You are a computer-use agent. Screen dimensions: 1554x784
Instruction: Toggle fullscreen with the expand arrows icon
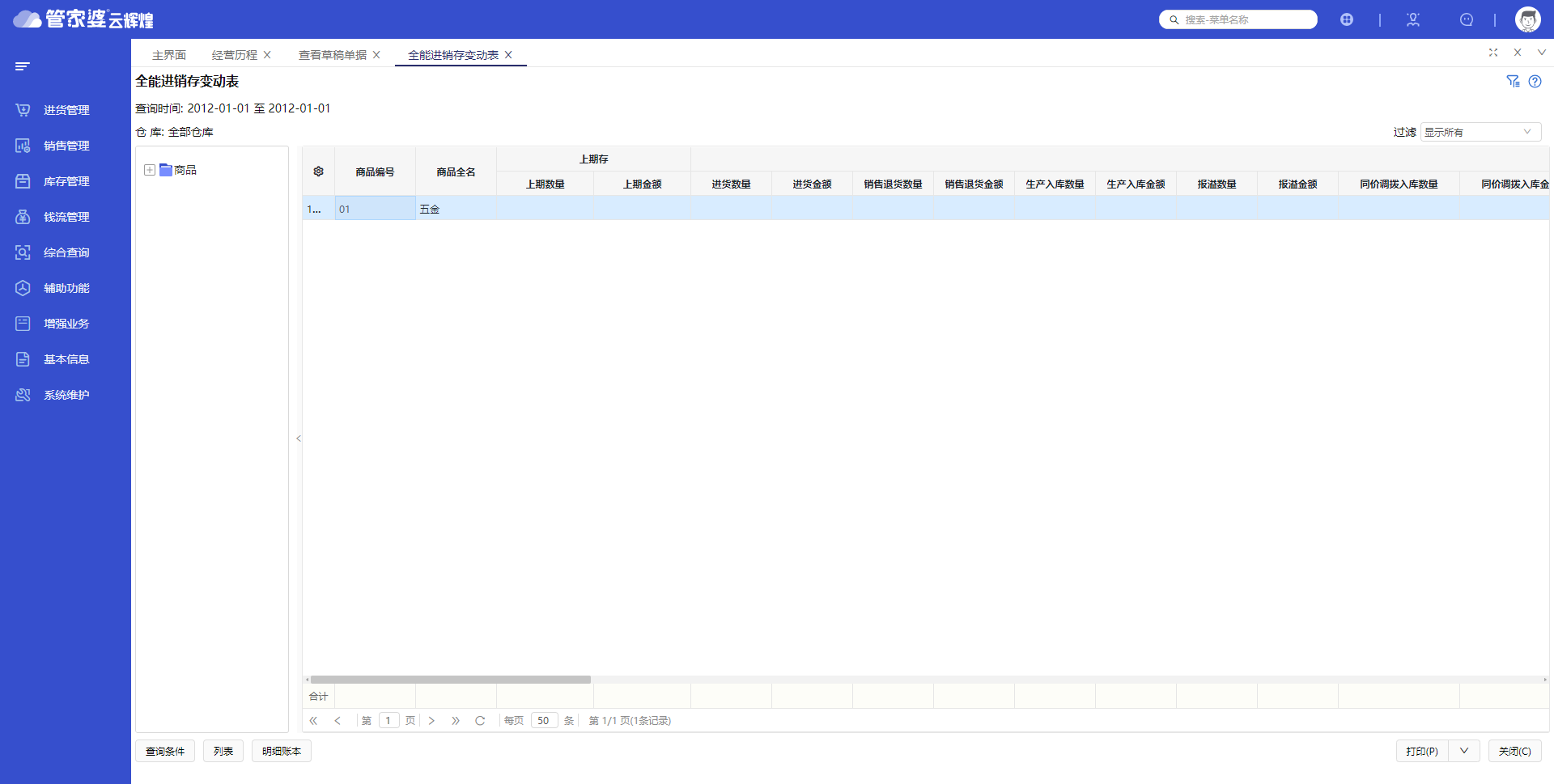pos(1493,53)
